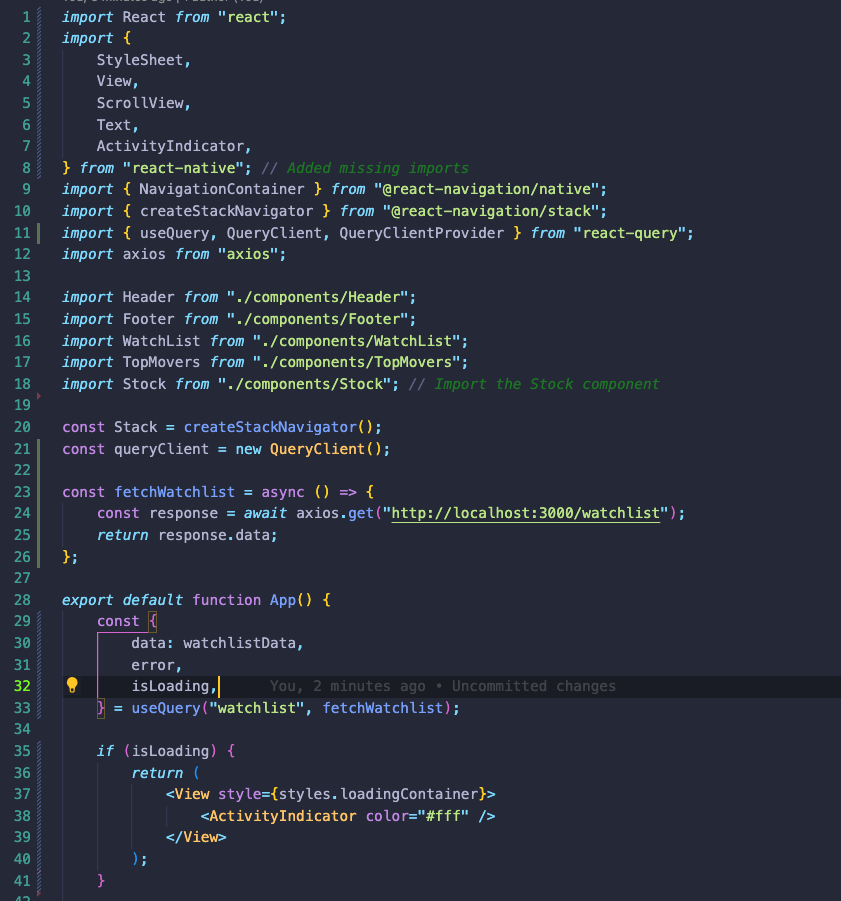Click isLoading on line 32
This screenshot has height=901, width=841.
coord(170,686)
